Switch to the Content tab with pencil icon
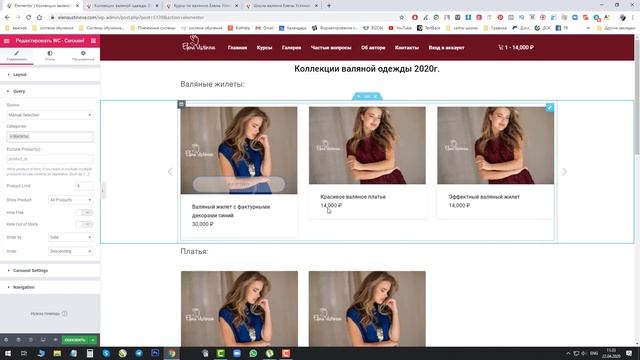This screenshot has height=360, width=640. click(17, 56)
